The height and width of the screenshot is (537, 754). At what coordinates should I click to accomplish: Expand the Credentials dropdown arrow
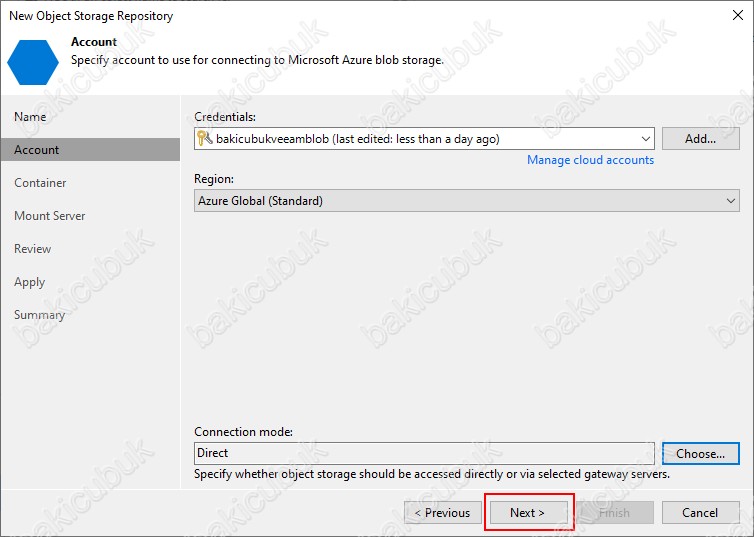(x=645, y=139)
